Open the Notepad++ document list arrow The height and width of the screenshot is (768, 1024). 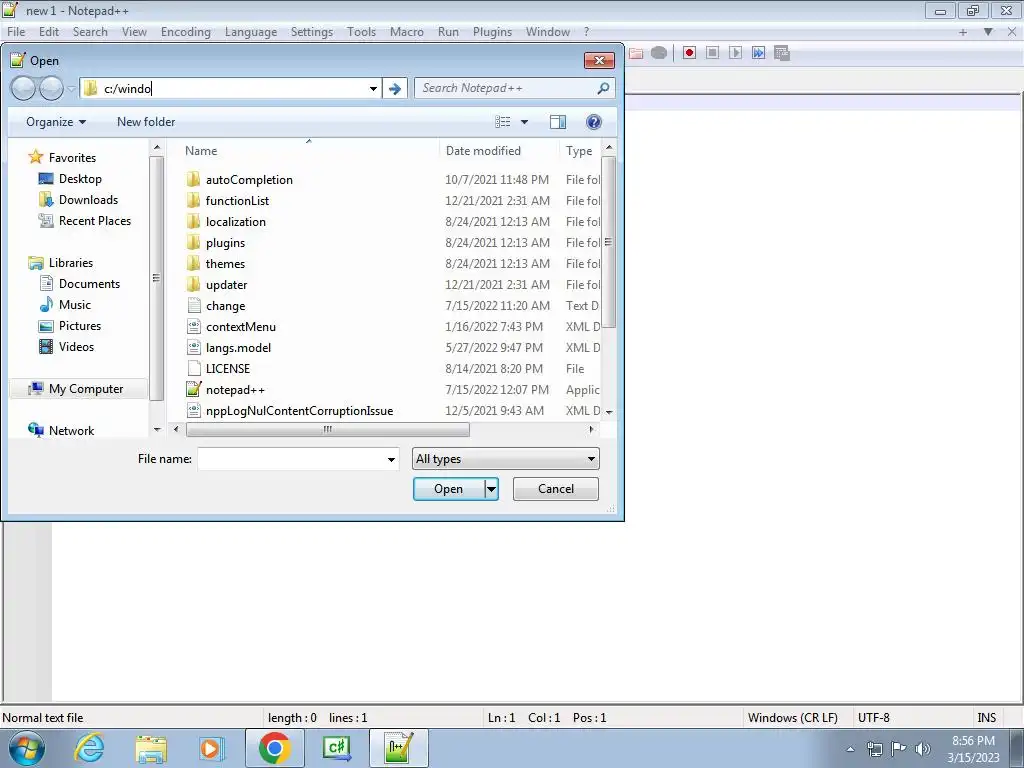[988, 31]
